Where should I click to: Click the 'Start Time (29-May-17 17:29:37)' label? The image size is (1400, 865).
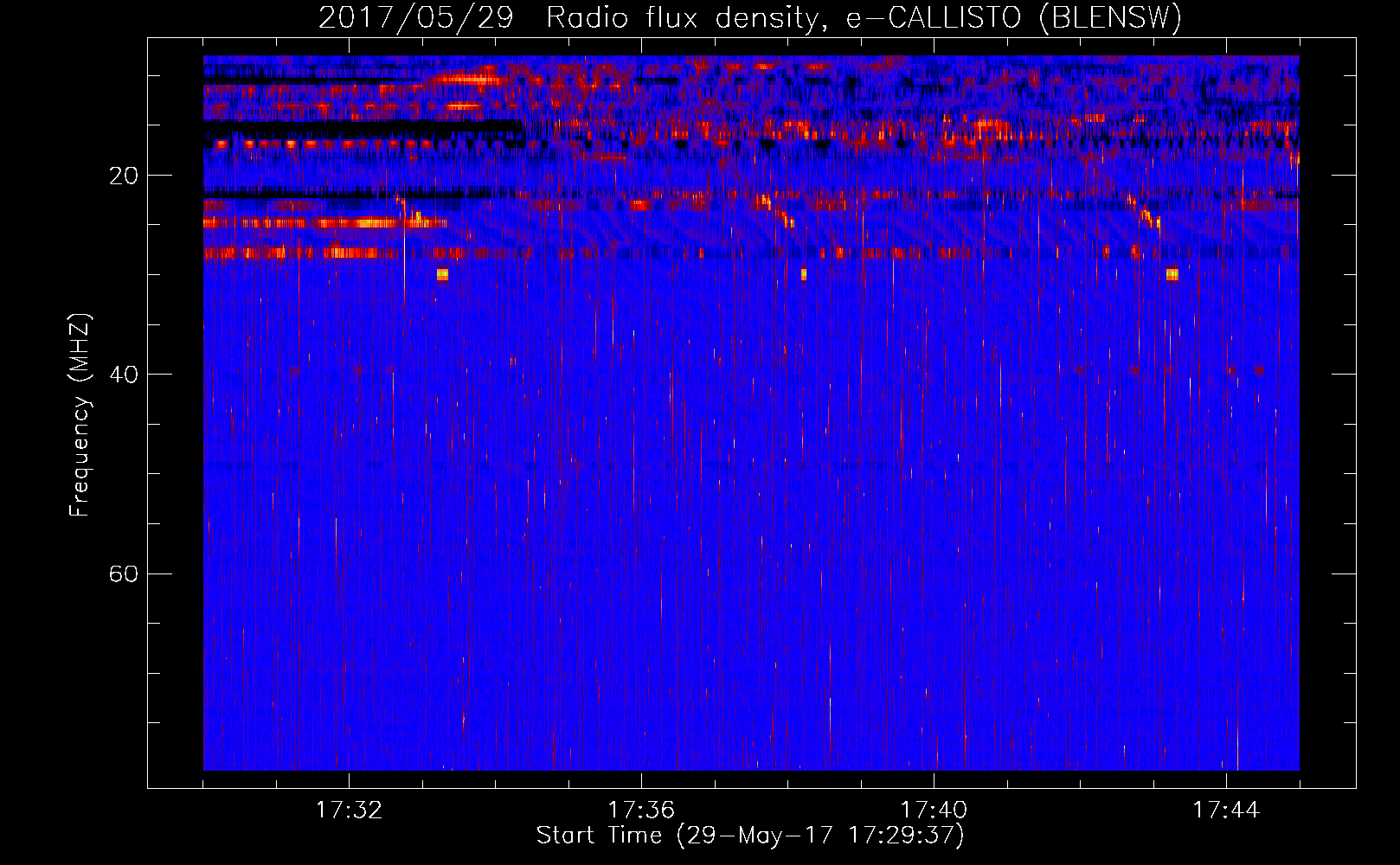[750, 836]
